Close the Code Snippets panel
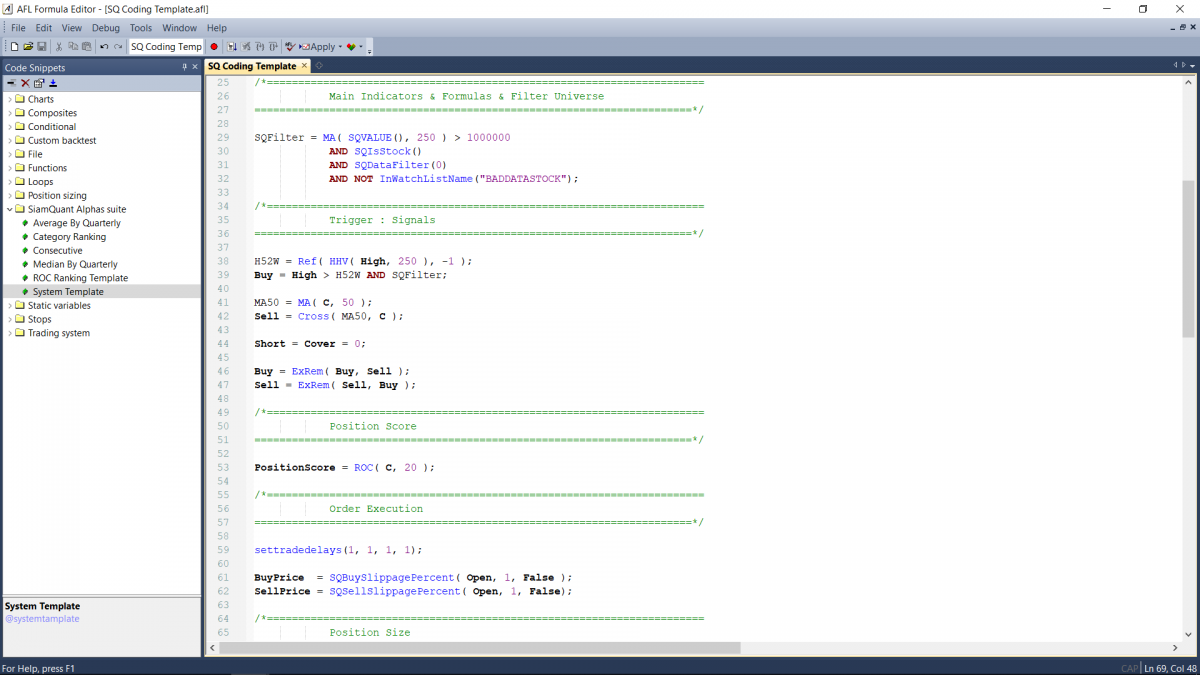The height and width of the screenshot is (675, 1200). click(195, 67)
